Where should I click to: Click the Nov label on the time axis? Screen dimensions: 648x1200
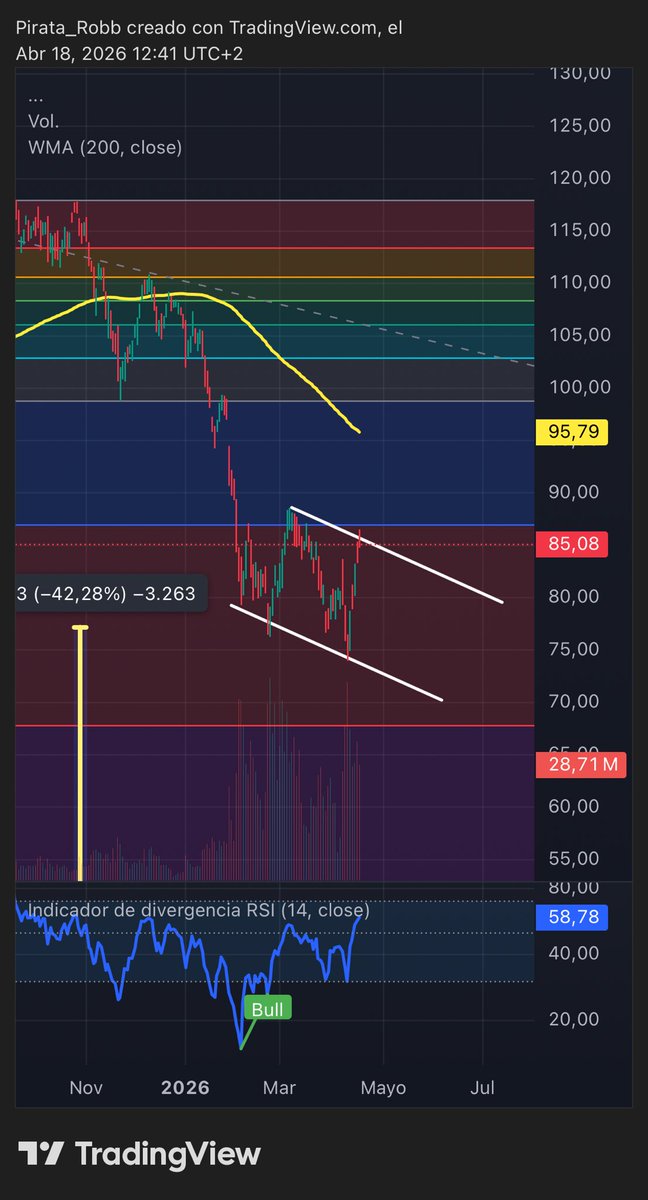[87, 1087]
